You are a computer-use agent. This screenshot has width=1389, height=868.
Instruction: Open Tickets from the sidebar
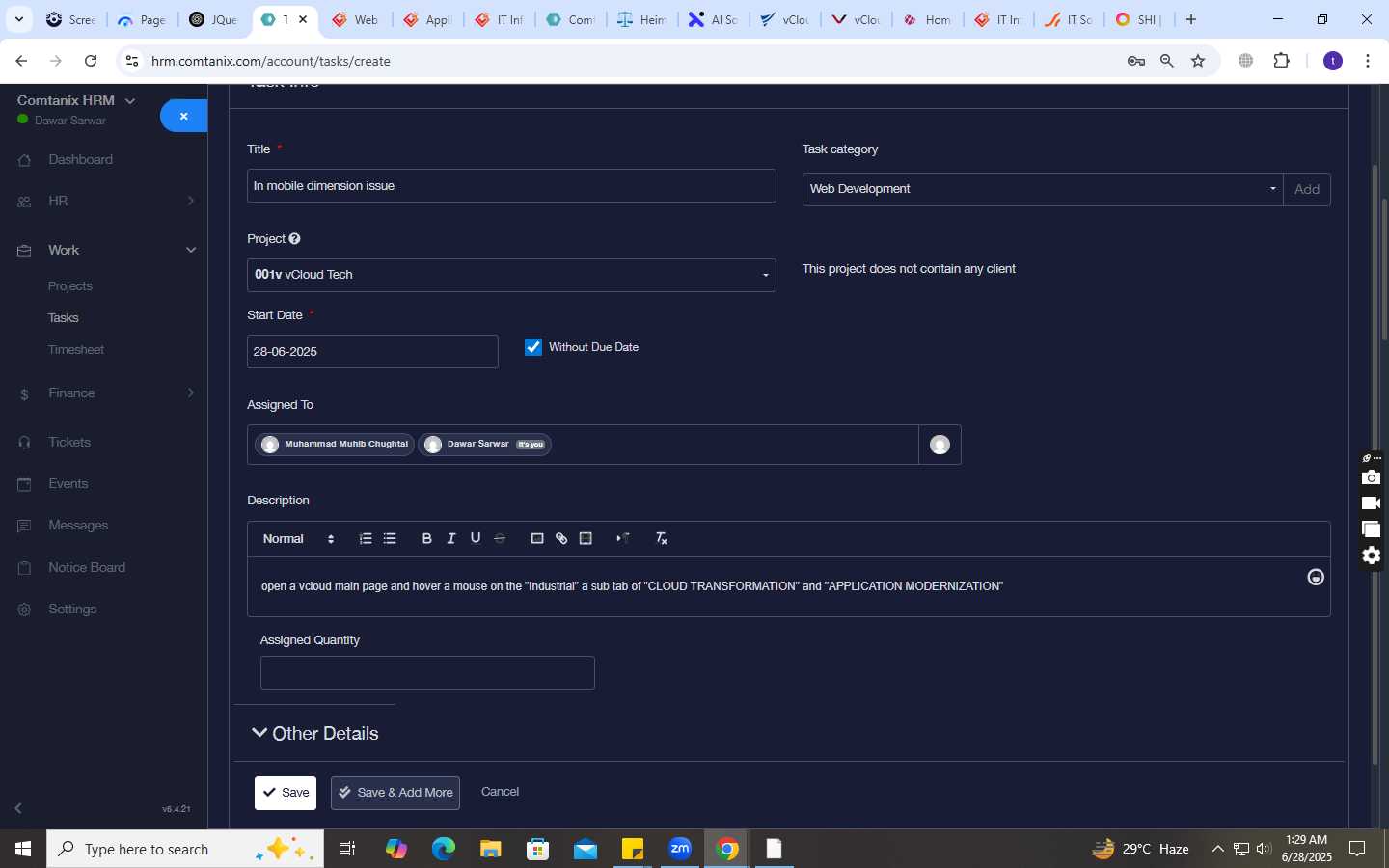(x=69, y=442)
